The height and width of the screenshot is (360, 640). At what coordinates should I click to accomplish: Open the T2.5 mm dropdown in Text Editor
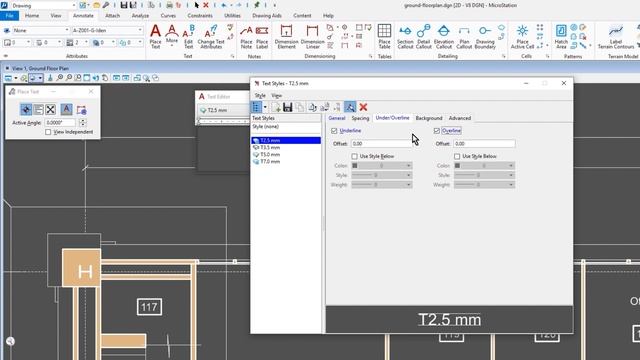[x=224, y=110]
